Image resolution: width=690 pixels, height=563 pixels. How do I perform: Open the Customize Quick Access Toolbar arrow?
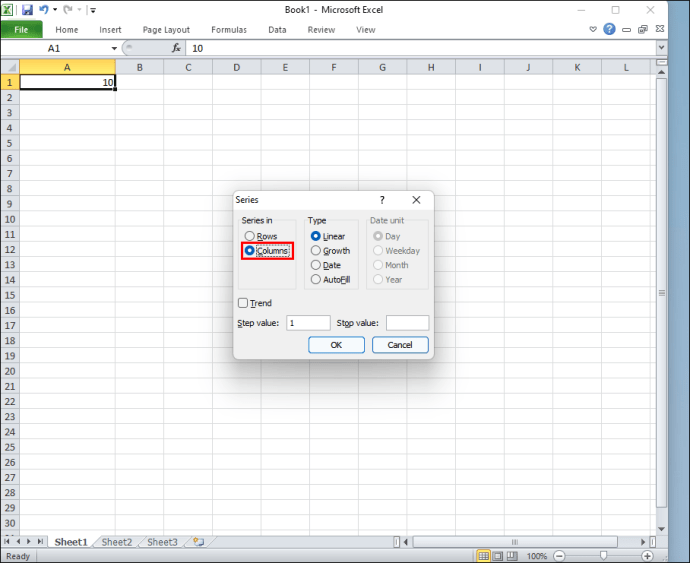93,10
